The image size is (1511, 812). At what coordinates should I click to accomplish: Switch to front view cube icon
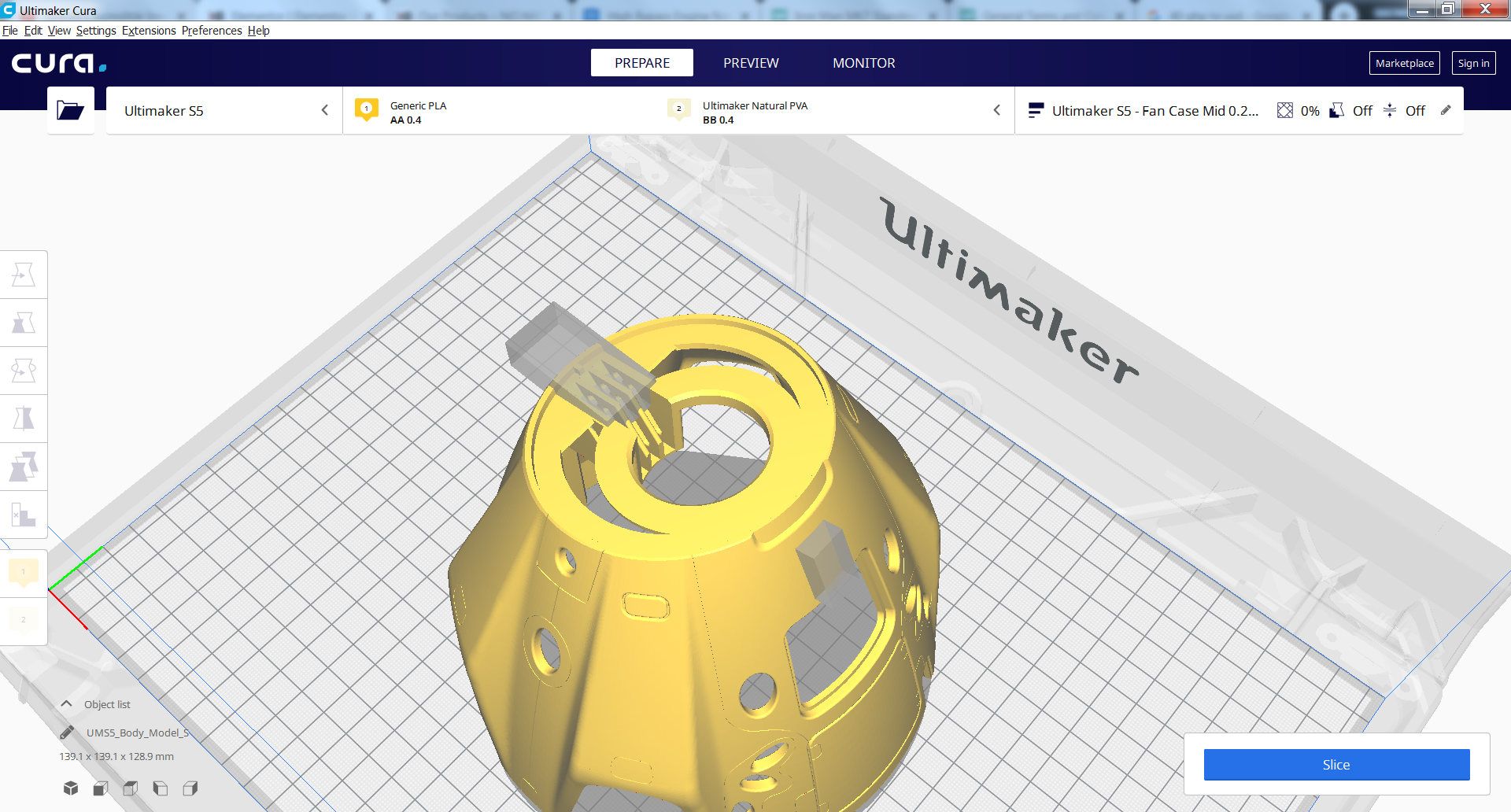101,788
